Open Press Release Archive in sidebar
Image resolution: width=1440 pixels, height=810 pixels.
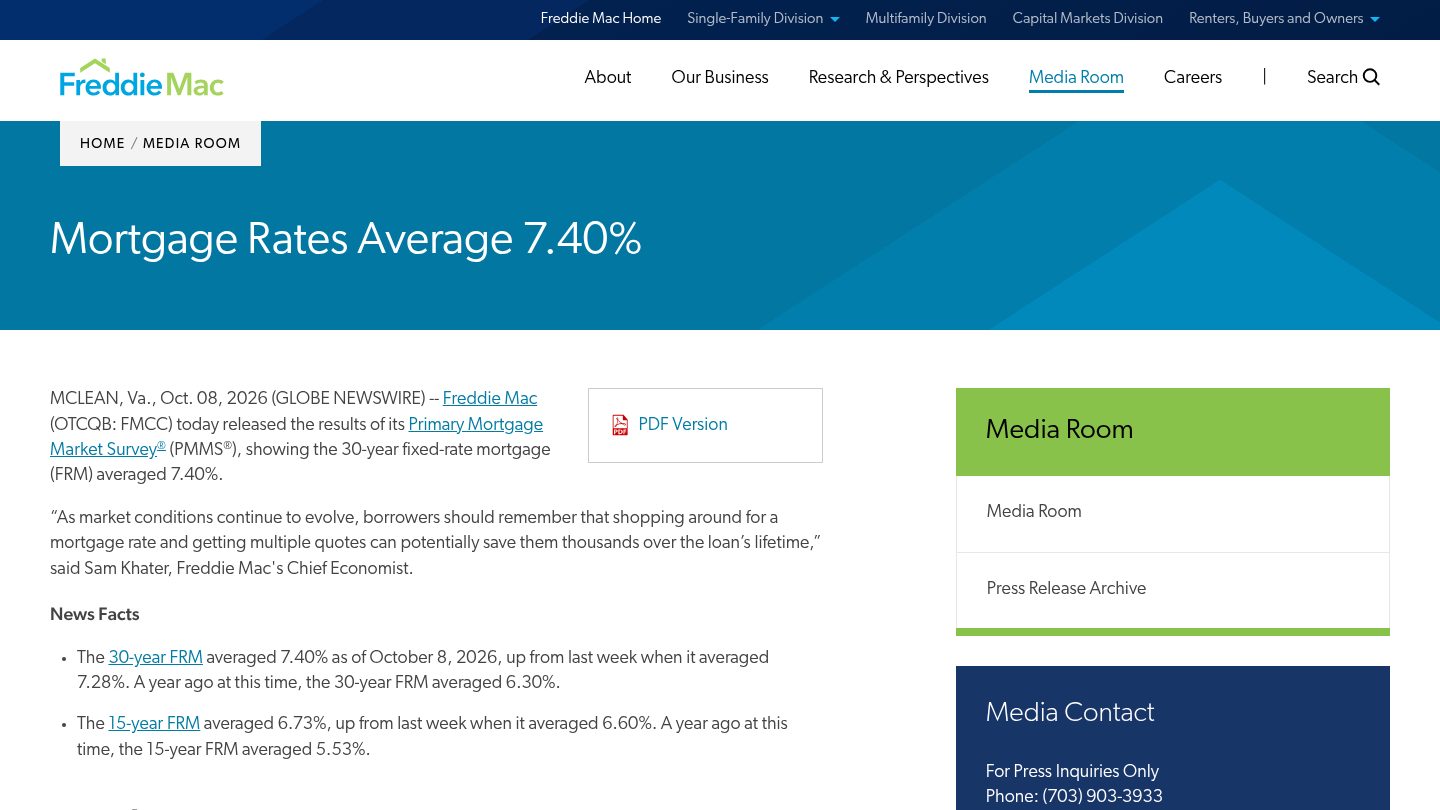click(x=1173, y=590)
